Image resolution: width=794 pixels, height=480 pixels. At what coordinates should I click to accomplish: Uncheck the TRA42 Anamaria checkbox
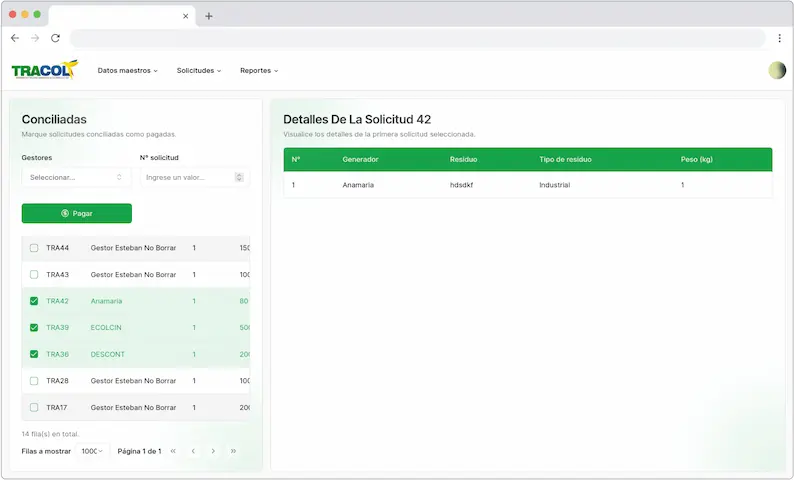[x=34, y=301]
